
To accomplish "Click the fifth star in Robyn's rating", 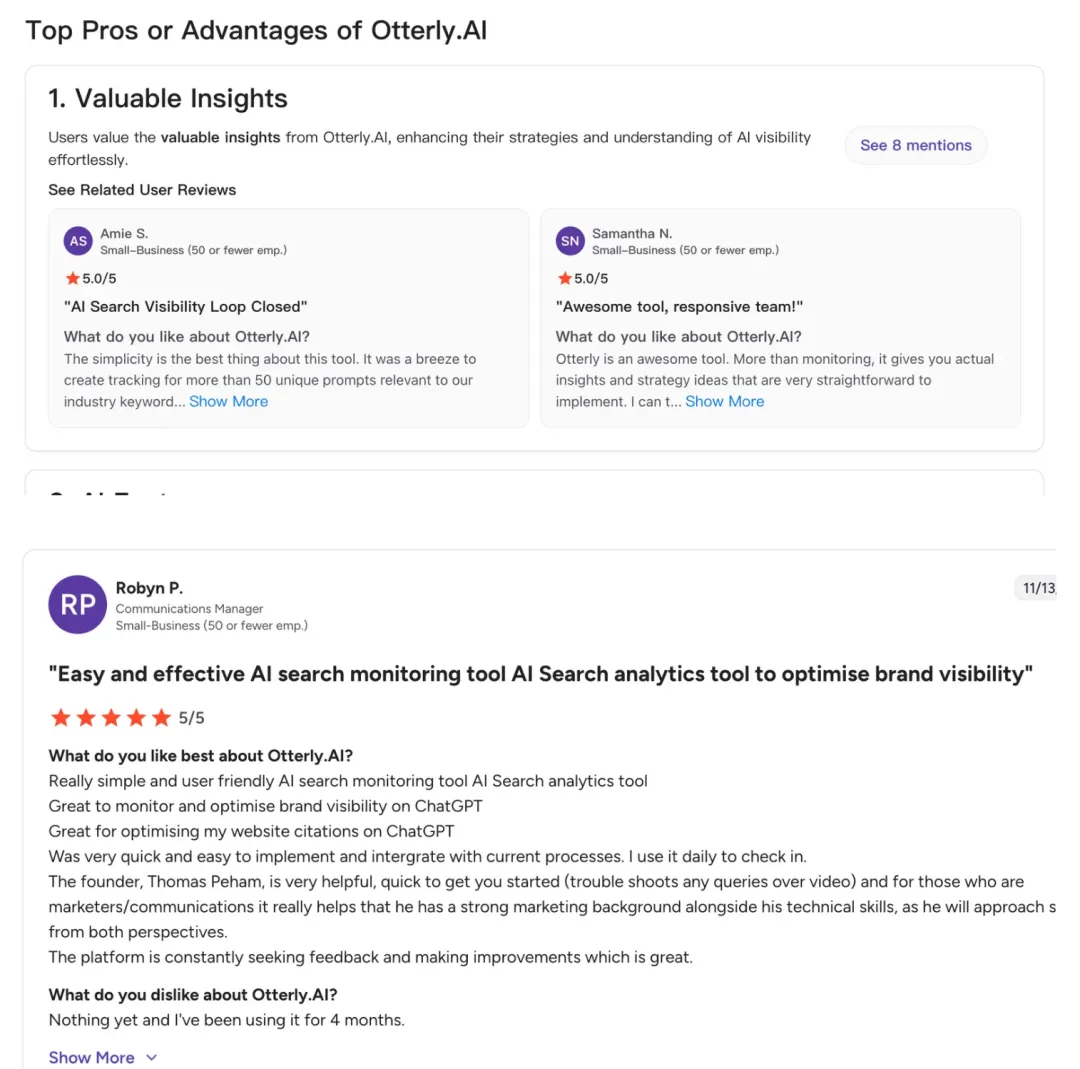I will point(161,717).
